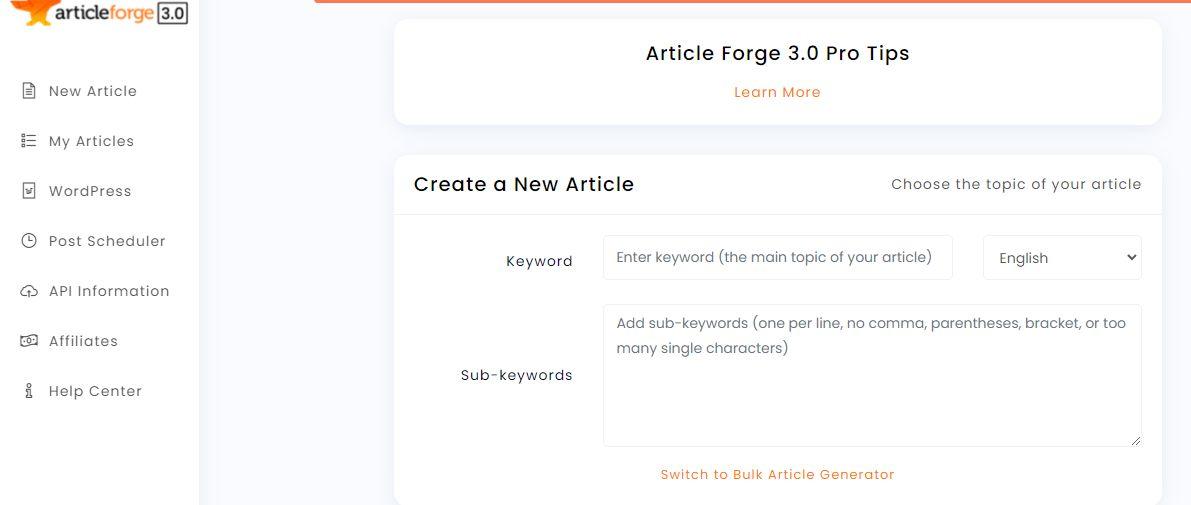Click the My Articles list icon
Image resolution: width=1191 pixels, height=505 pixels.
(x=29, y=141)
